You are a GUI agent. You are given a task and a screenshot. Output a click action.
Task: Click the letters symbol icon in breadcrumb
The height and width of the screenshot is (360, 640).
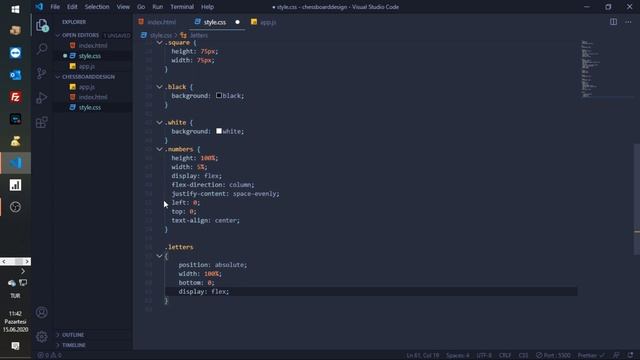(183, 36)
